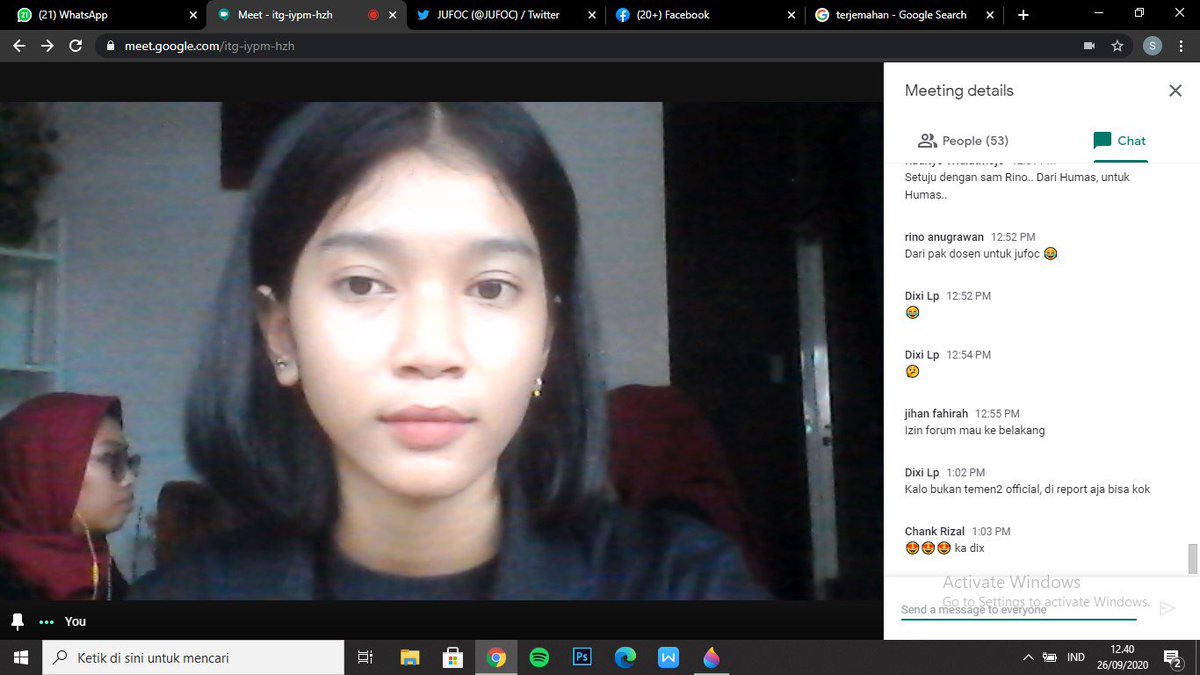Image resolution: width=1200 pixels, height=675 pixels.
Task: Click jihan fahirah's chat message
Action: pyautogui.click(x=975, y=431)
